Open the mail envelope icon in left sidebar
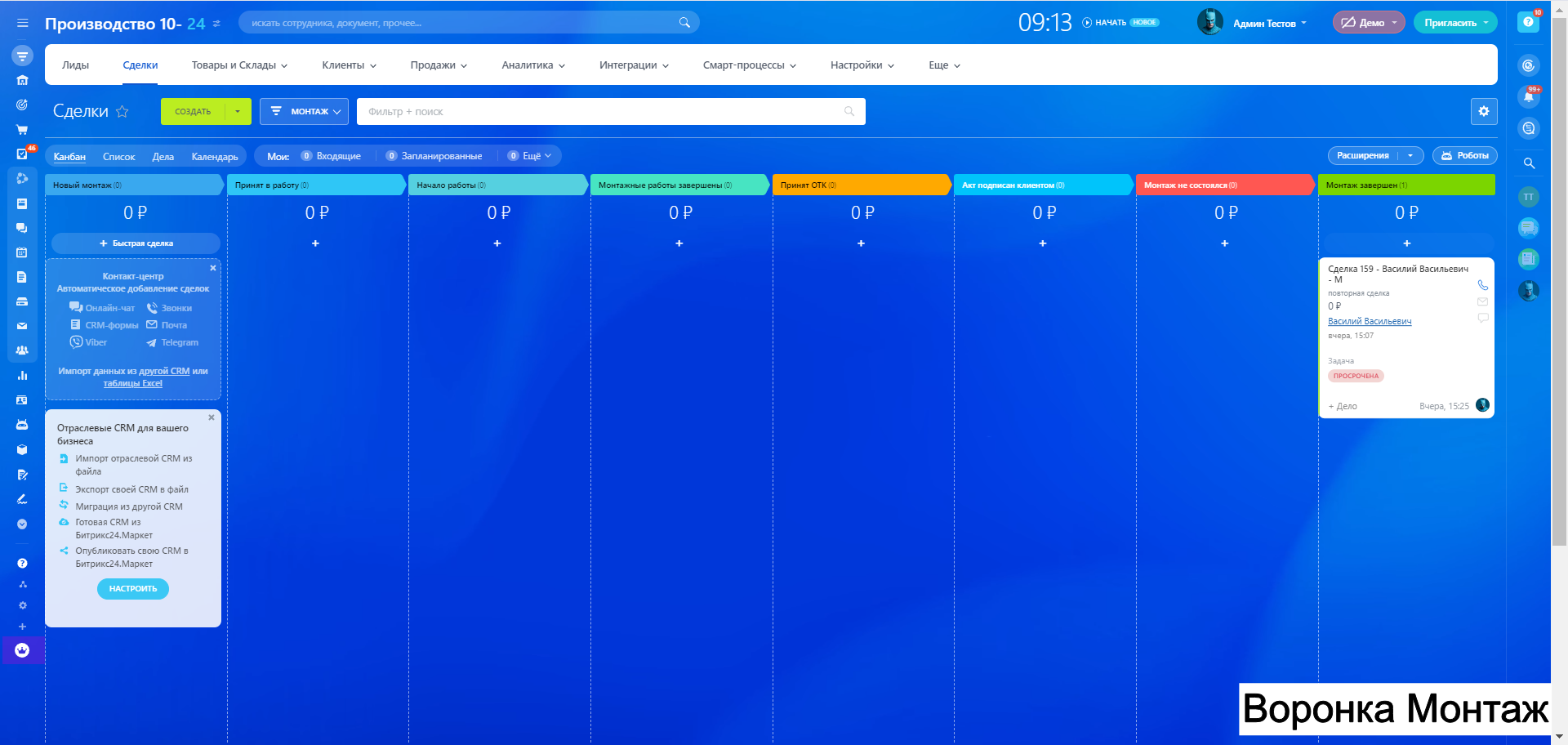 [22, 326]
